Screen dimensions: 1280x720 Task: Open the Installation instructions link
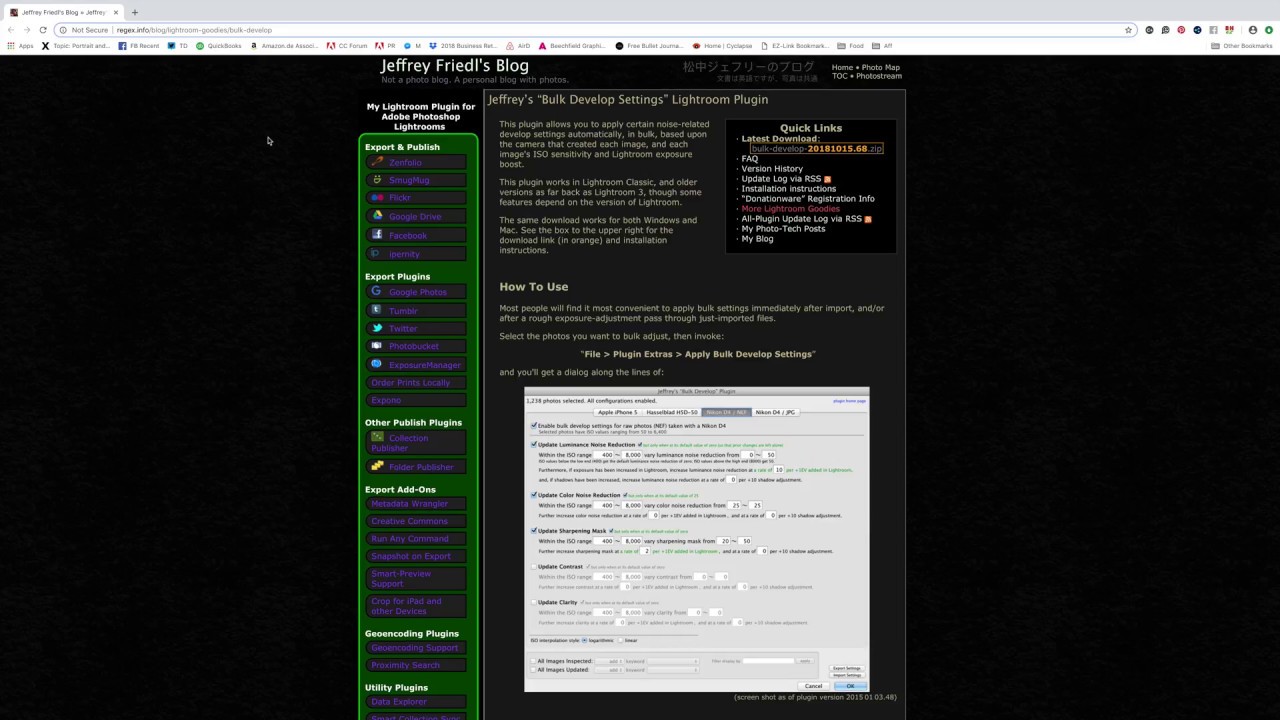[788, 188]
